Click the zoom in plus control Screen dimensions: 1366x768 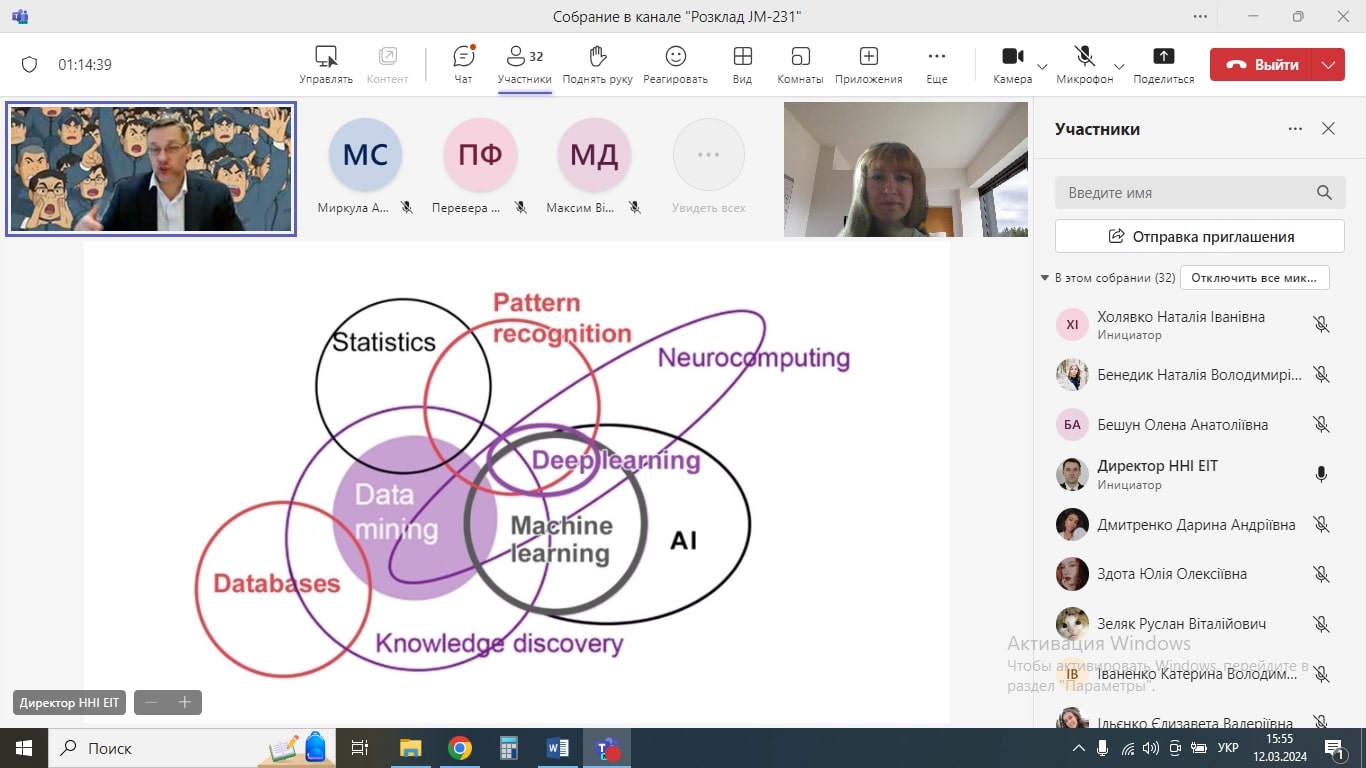click(184, 703)
